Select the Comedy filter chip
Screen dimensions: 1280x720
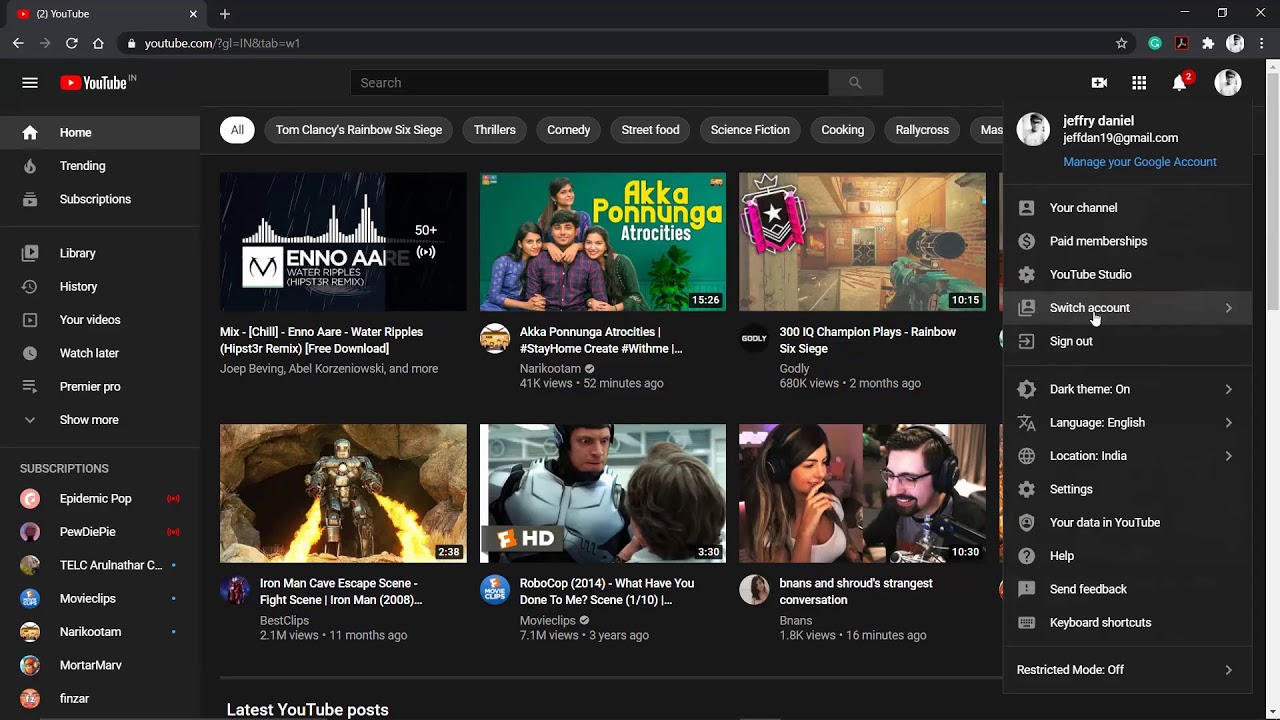pyautogui.click(x=568, y=130)
